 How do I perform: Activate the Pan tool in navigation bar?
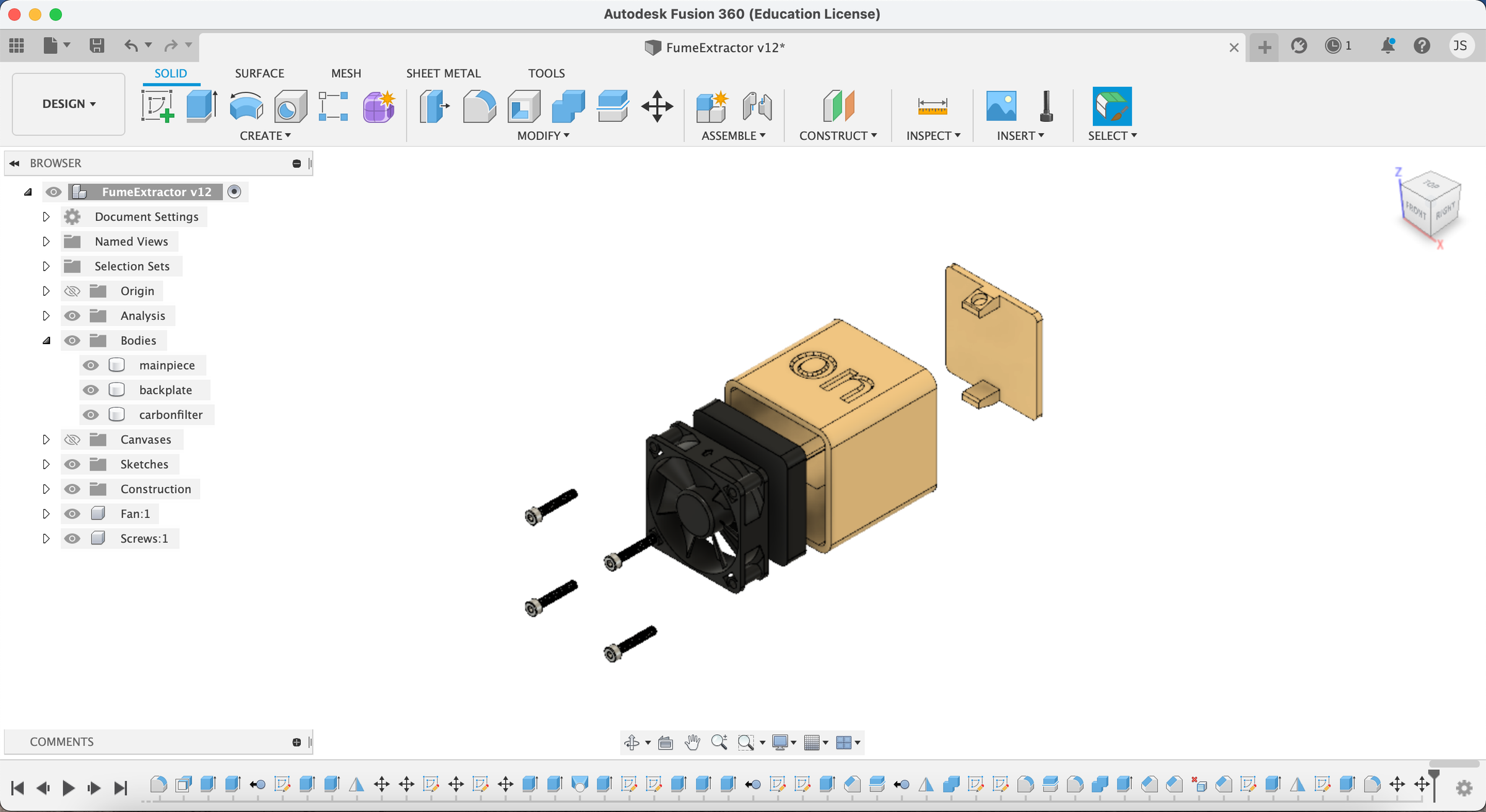(x=692, y=742)
